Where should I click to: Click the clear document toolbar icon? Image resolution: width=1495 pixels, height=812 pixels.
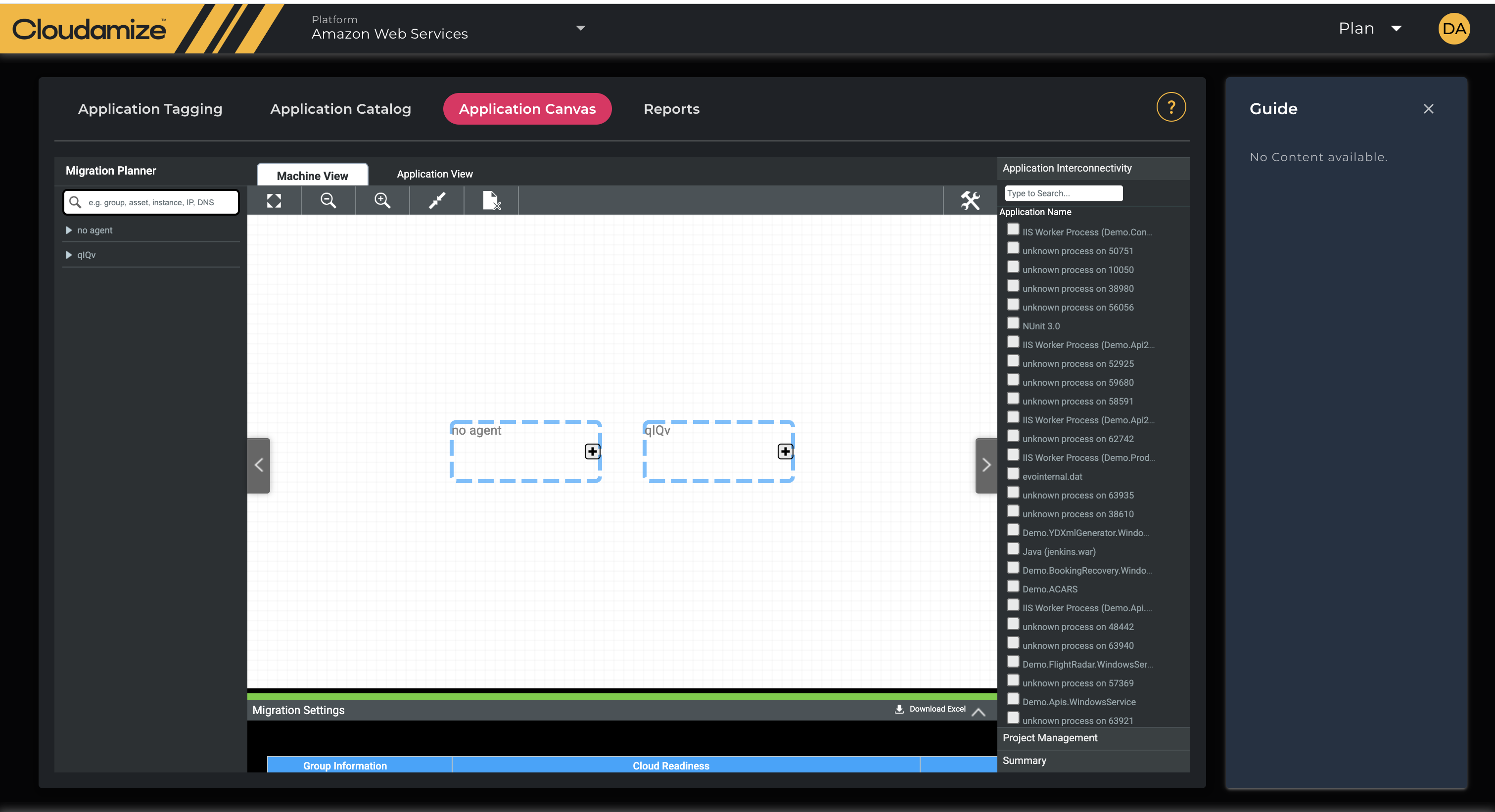491,201
